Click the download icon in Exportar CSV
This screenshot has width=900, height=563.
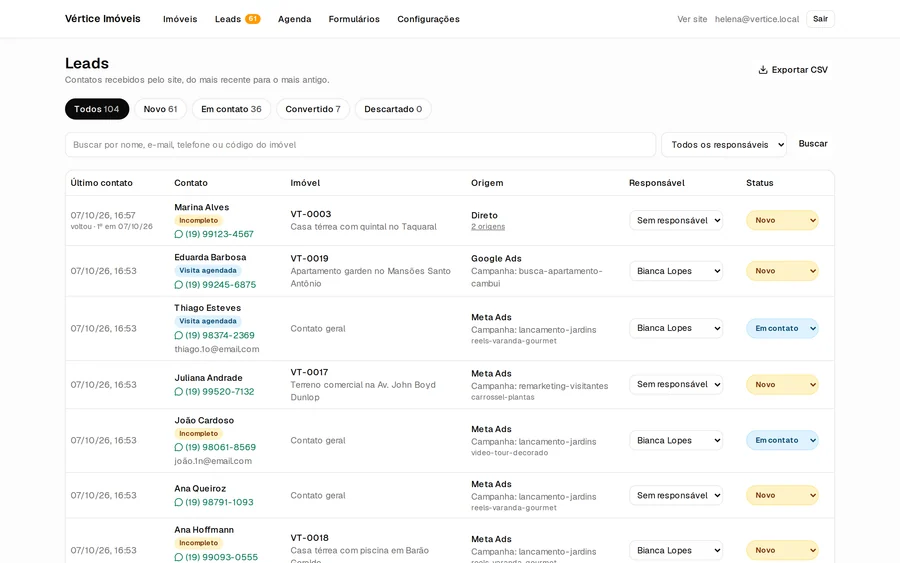click(763, 70)
